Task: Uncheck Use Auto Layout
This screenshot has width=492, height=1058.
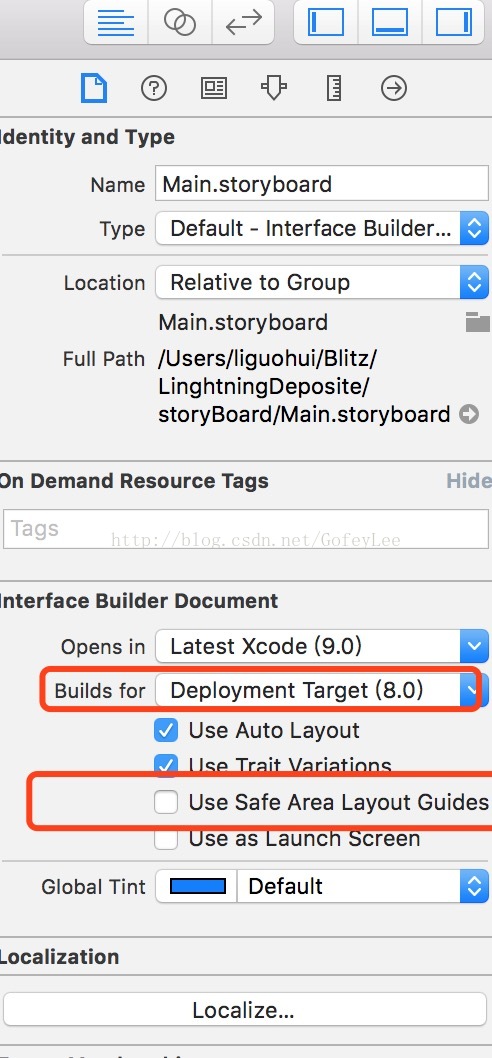Action: click(166, 730)
